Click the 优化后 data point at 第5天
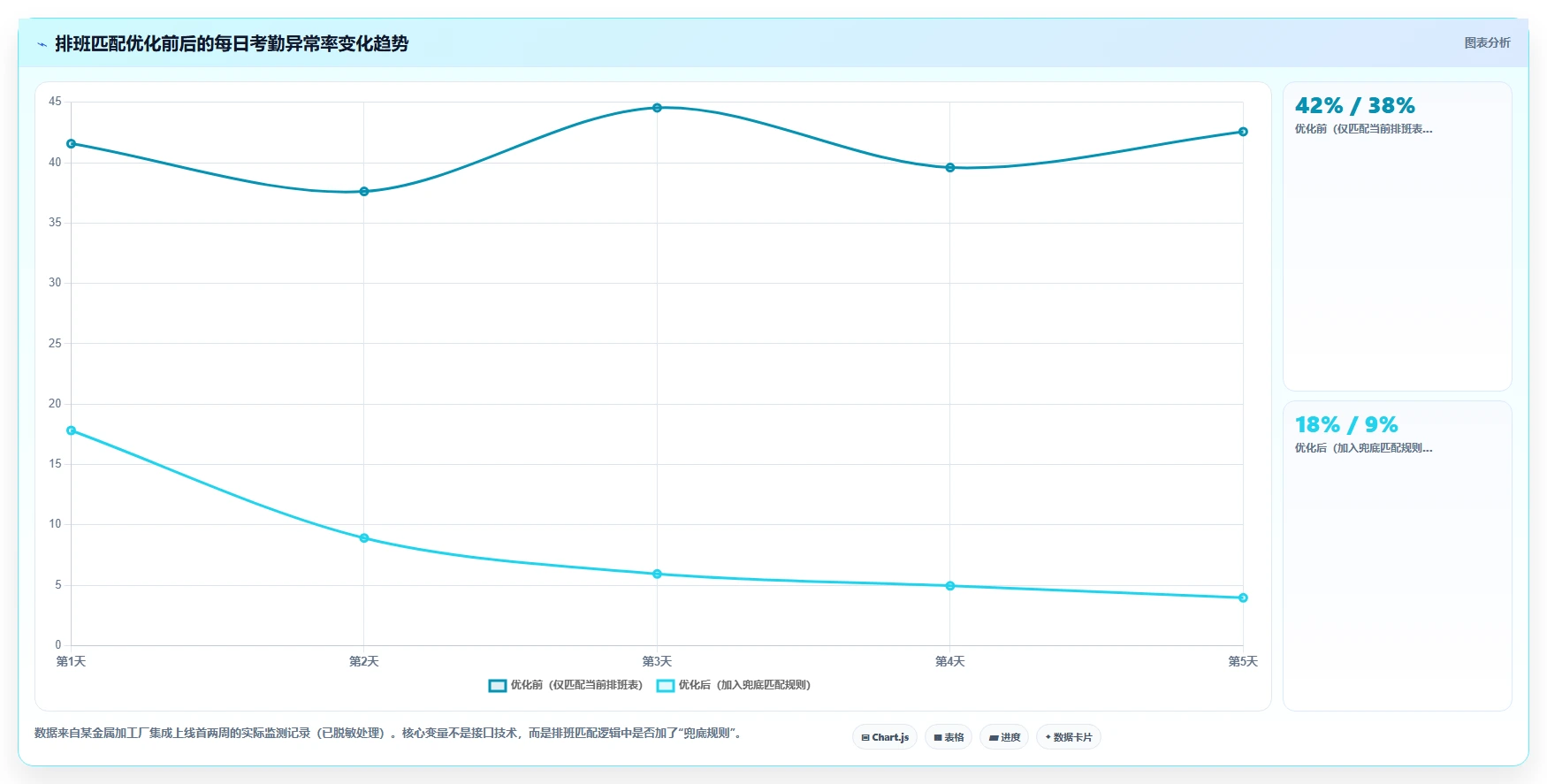This screenshot has height=784, width=1547. coord(1243,598)
